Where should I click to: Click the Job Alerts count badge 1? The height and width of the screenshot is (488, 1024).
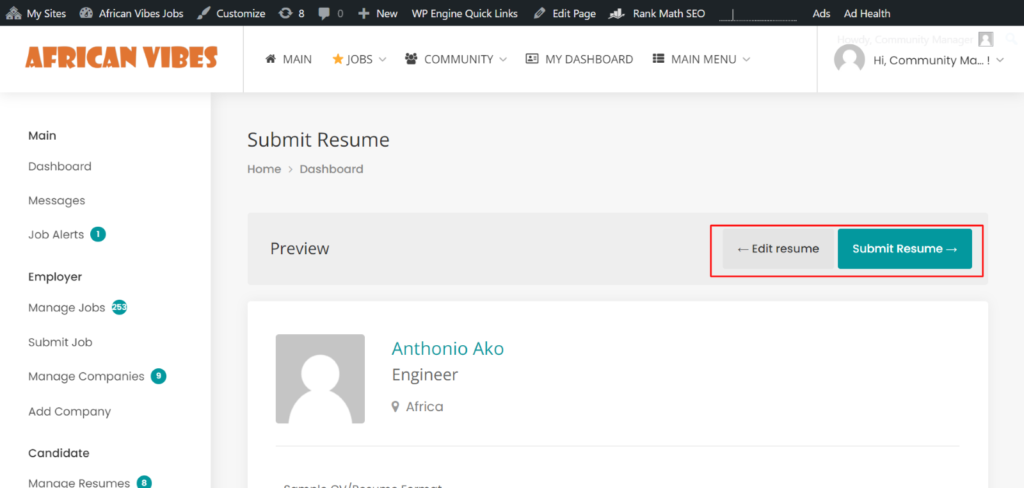(98, 234)
